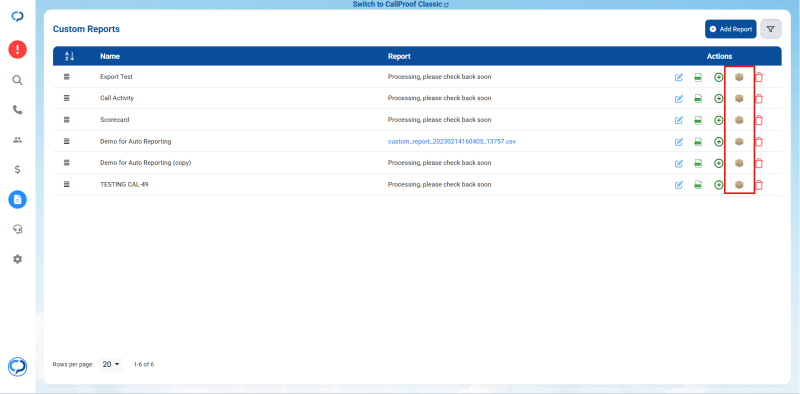Click the green file icon for Call Activity

(698, 99)
